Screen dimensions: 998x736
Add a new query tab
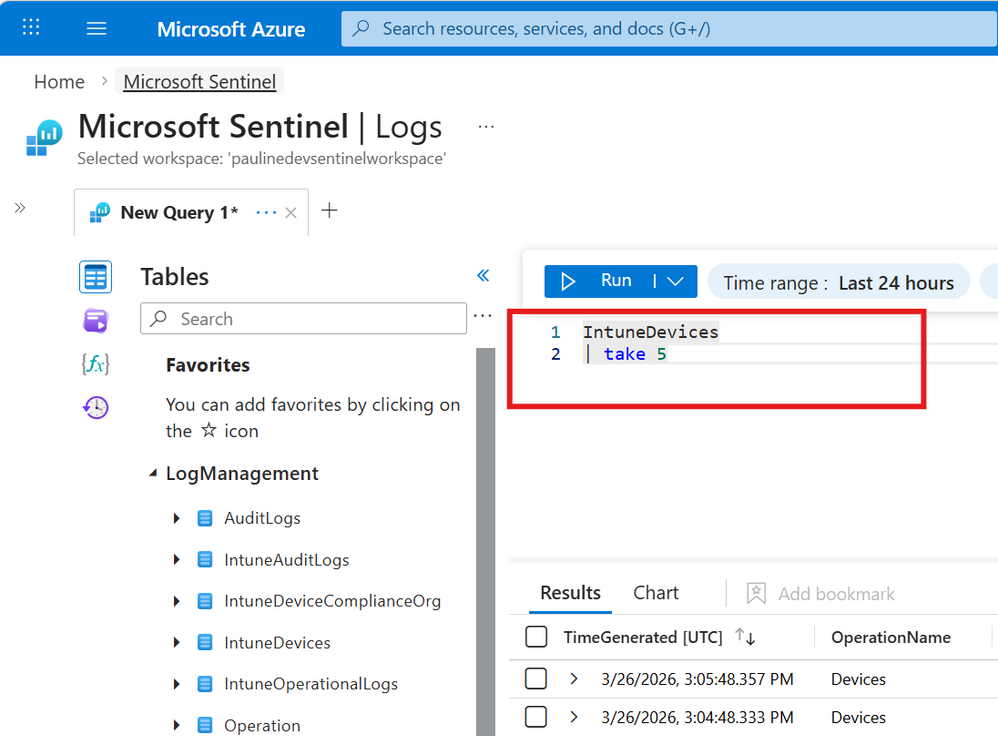coord(329,211)
